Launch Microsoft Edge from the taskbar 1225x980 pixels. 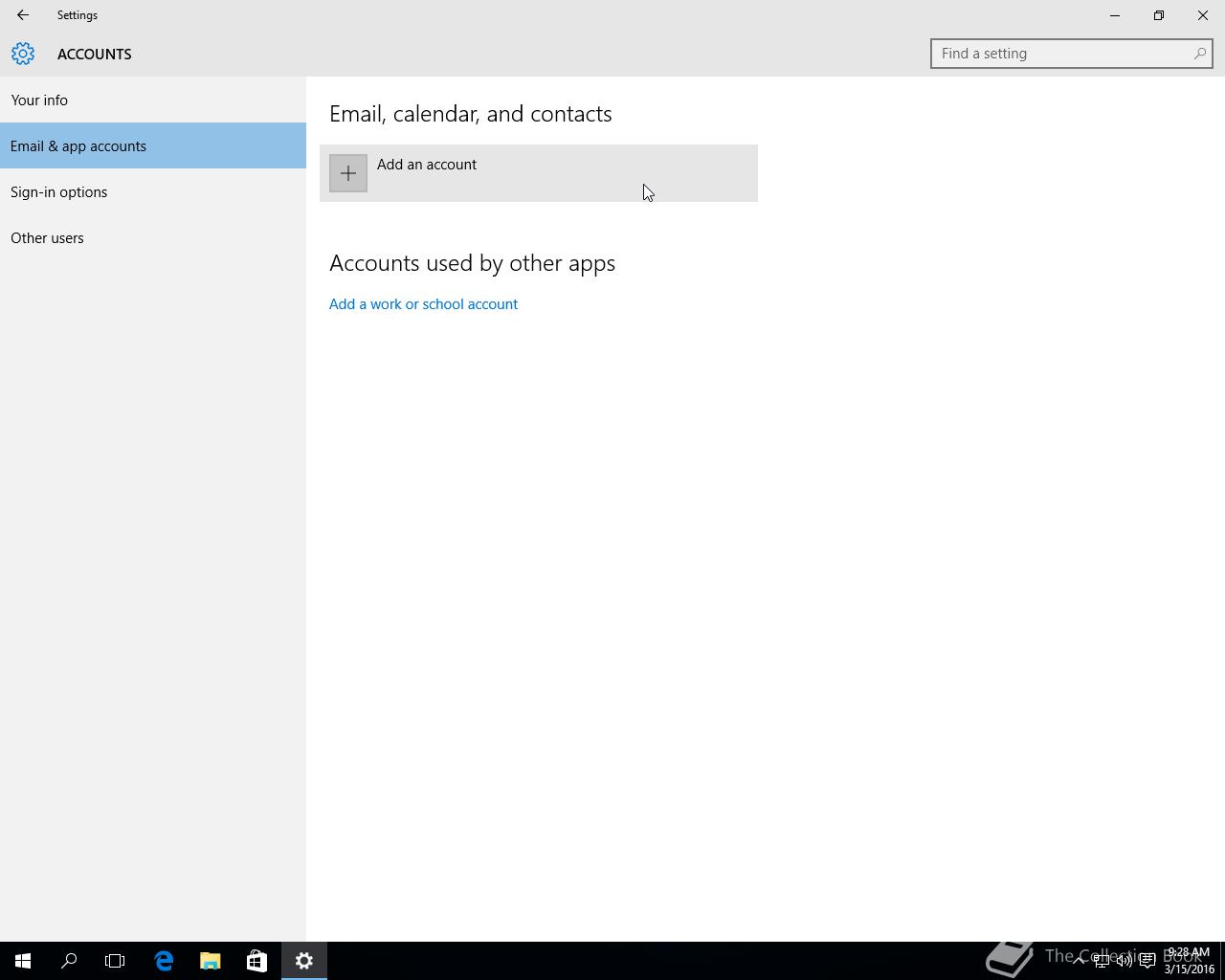[x=164, y=961]
